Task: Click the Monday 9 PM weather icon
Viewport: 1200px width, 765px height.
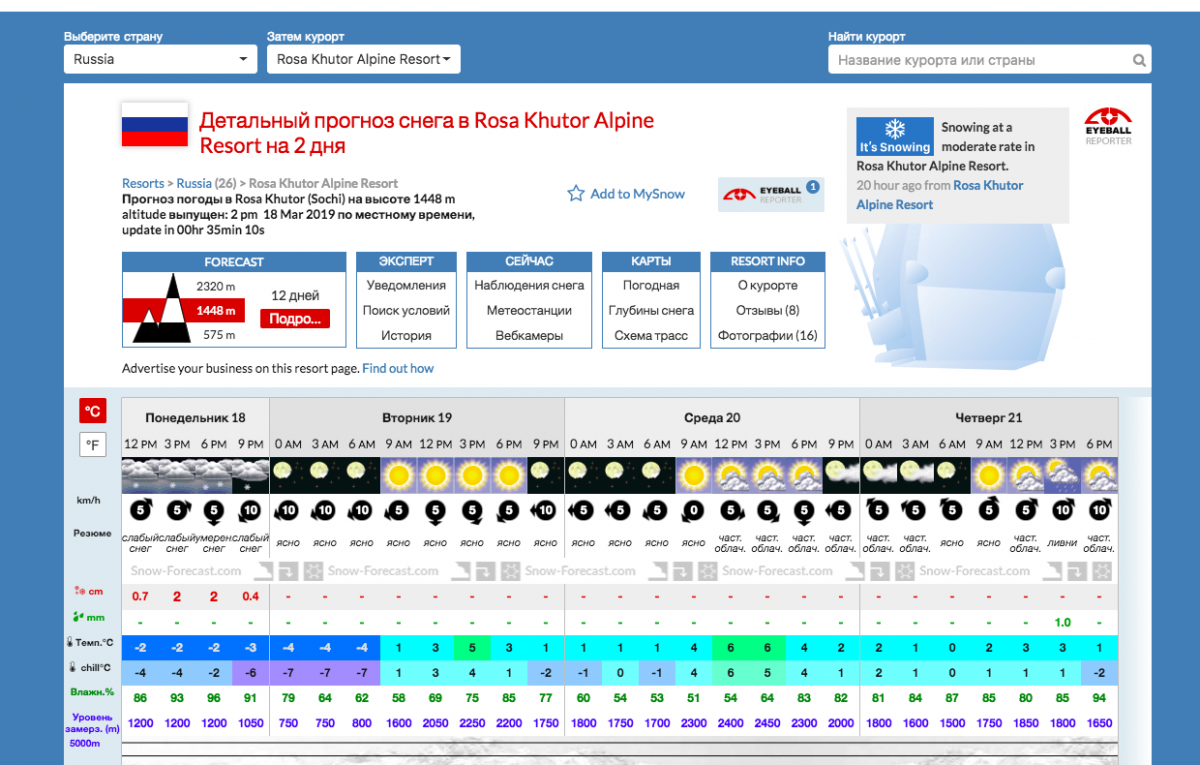Action: click(251, 475)
